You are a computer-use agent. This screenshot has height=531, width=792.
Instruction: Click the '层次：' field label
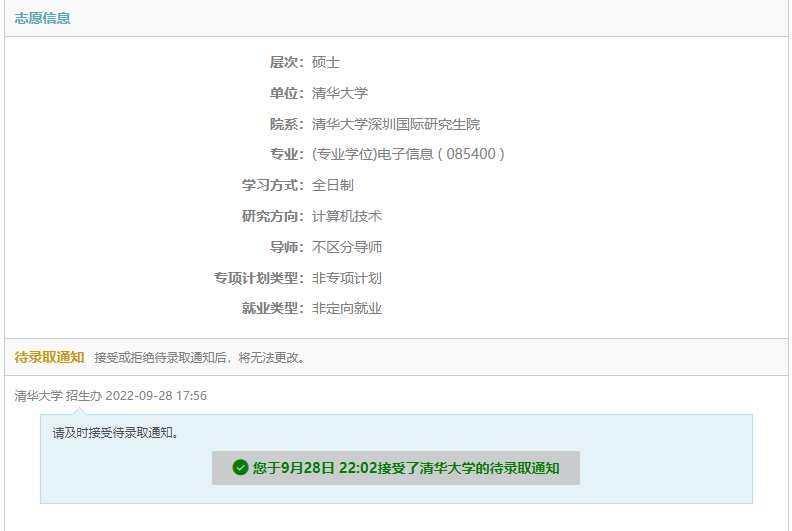point(287,62)
